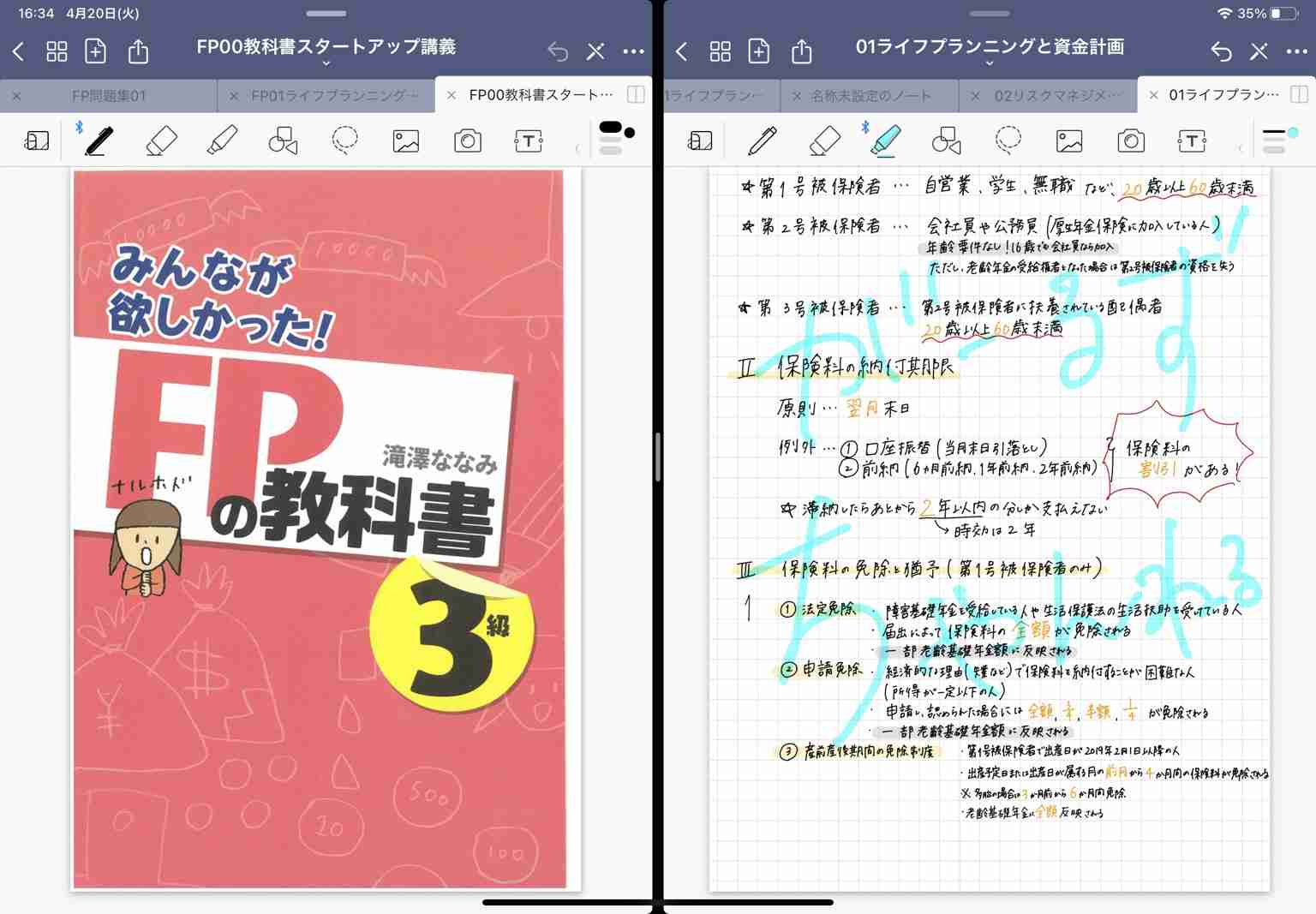Switch to the FP問題集01 tab
Image resolution: width=1316 pixels, height=914 pixels.
coord(109,96)
